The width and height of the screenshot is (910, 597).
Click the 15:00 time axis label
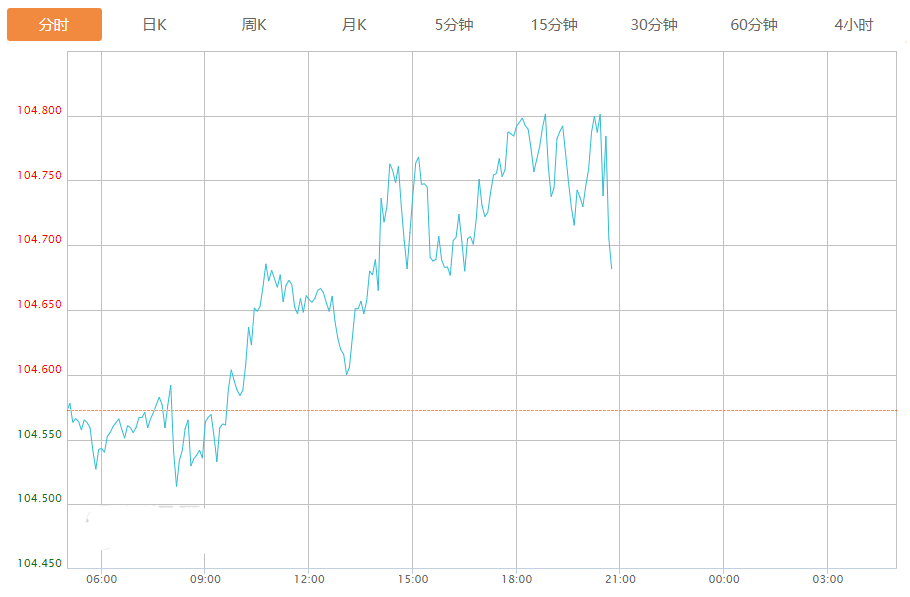pos(413,579)
